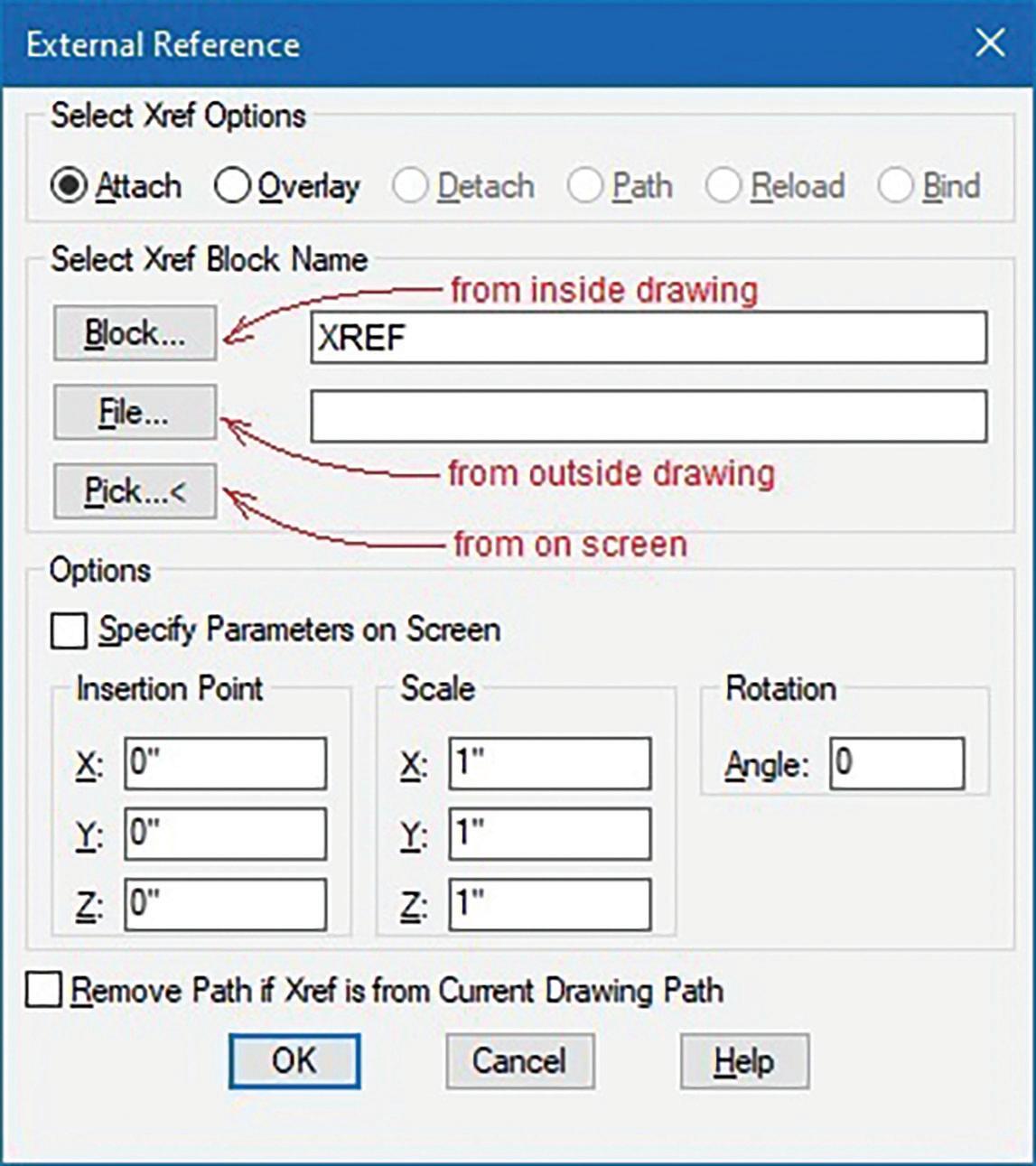1036x1166 pixels.
Task: Select the Attach radio option
Action: pos(69,186)
